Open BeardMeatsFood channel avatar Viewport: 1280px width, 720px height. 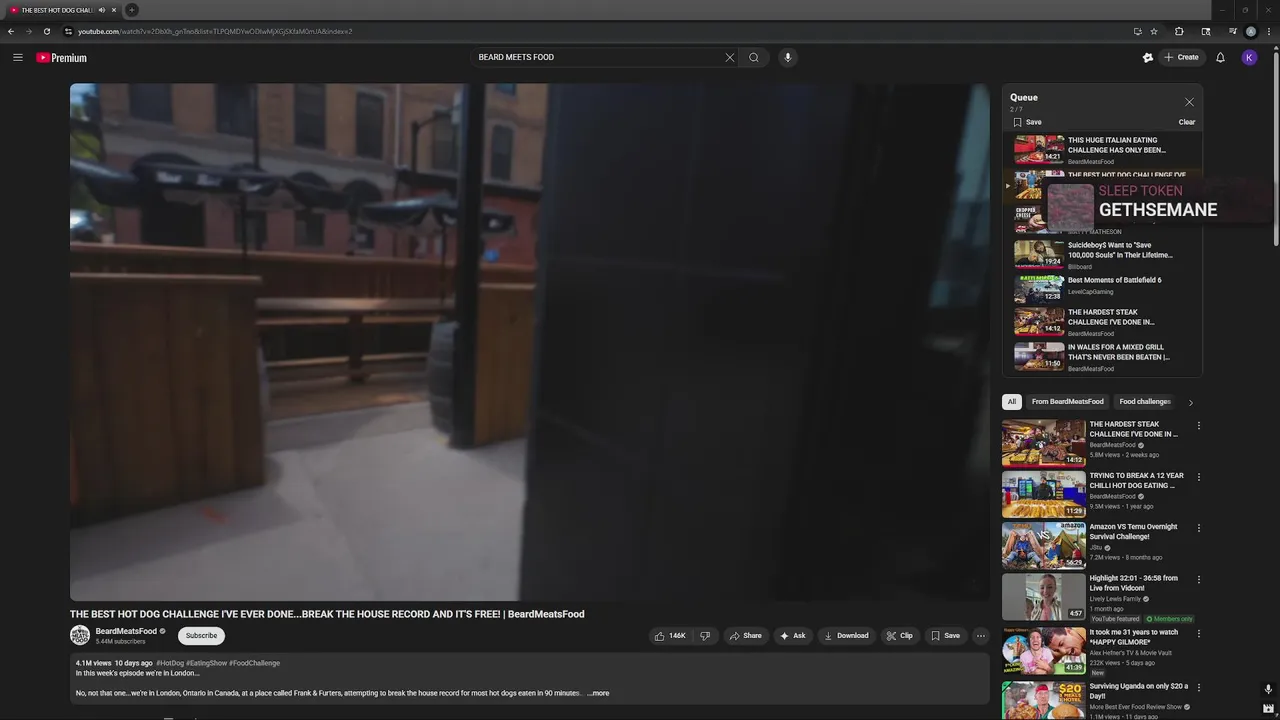[80, 635]
